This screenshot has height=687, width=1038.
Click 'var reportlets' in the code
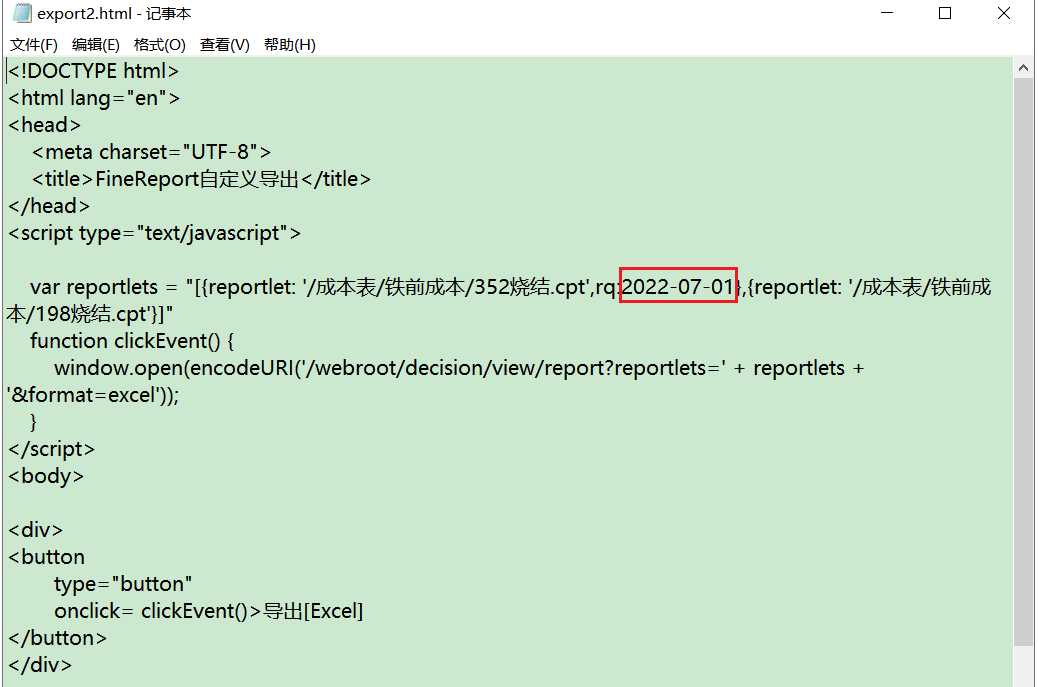tap(94, 287)
